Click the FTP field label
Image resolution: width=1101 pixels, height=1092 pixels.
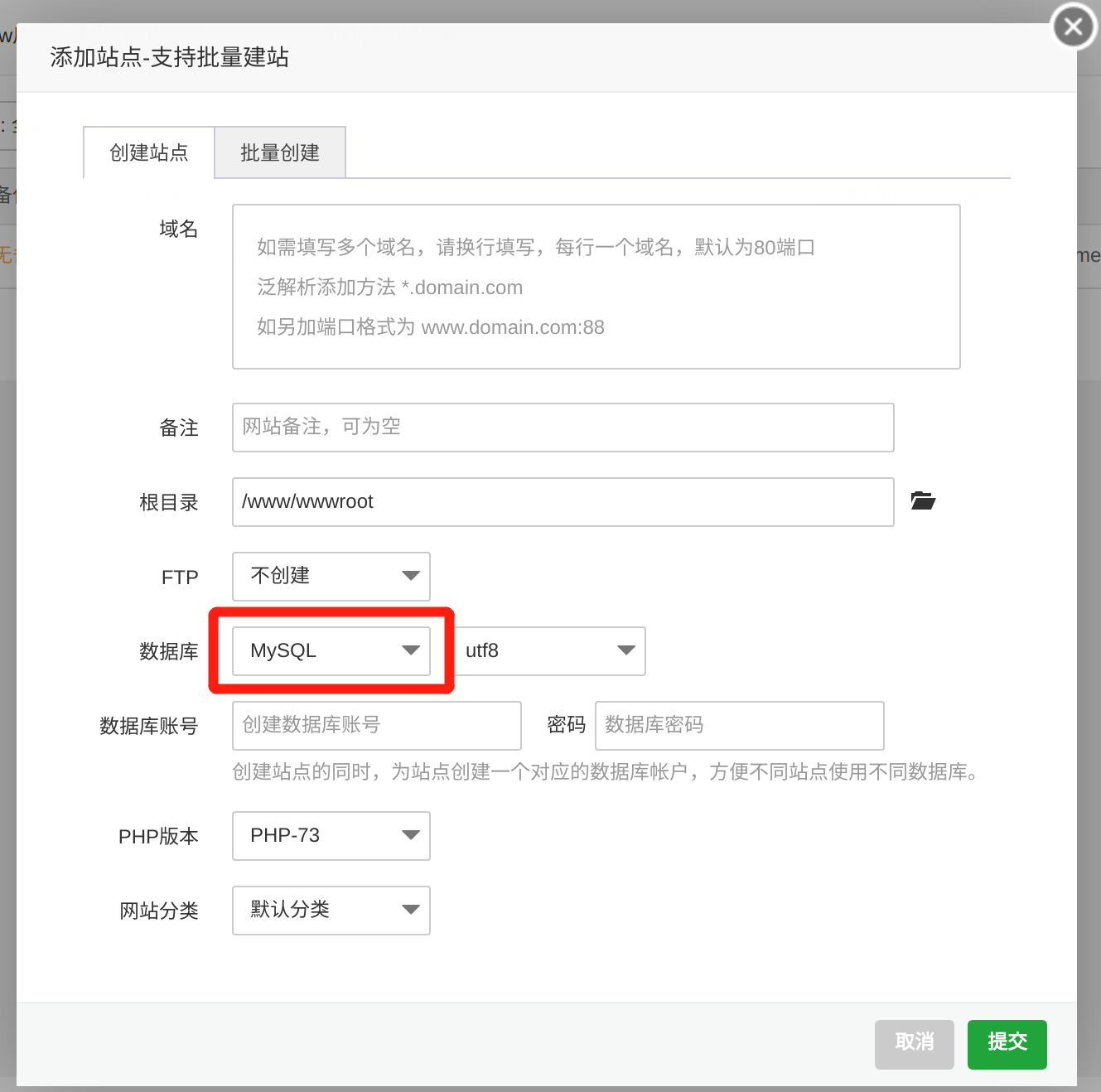180,577
